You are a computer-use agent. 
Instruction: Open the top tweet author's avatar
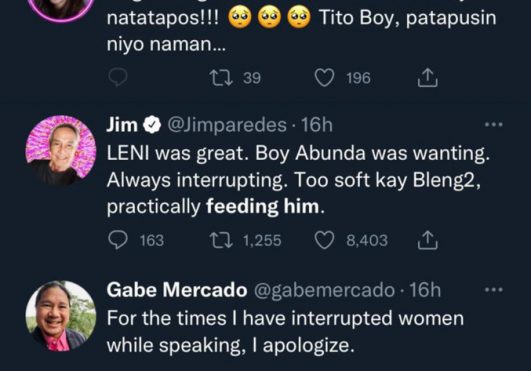click(x=61, y=10)
